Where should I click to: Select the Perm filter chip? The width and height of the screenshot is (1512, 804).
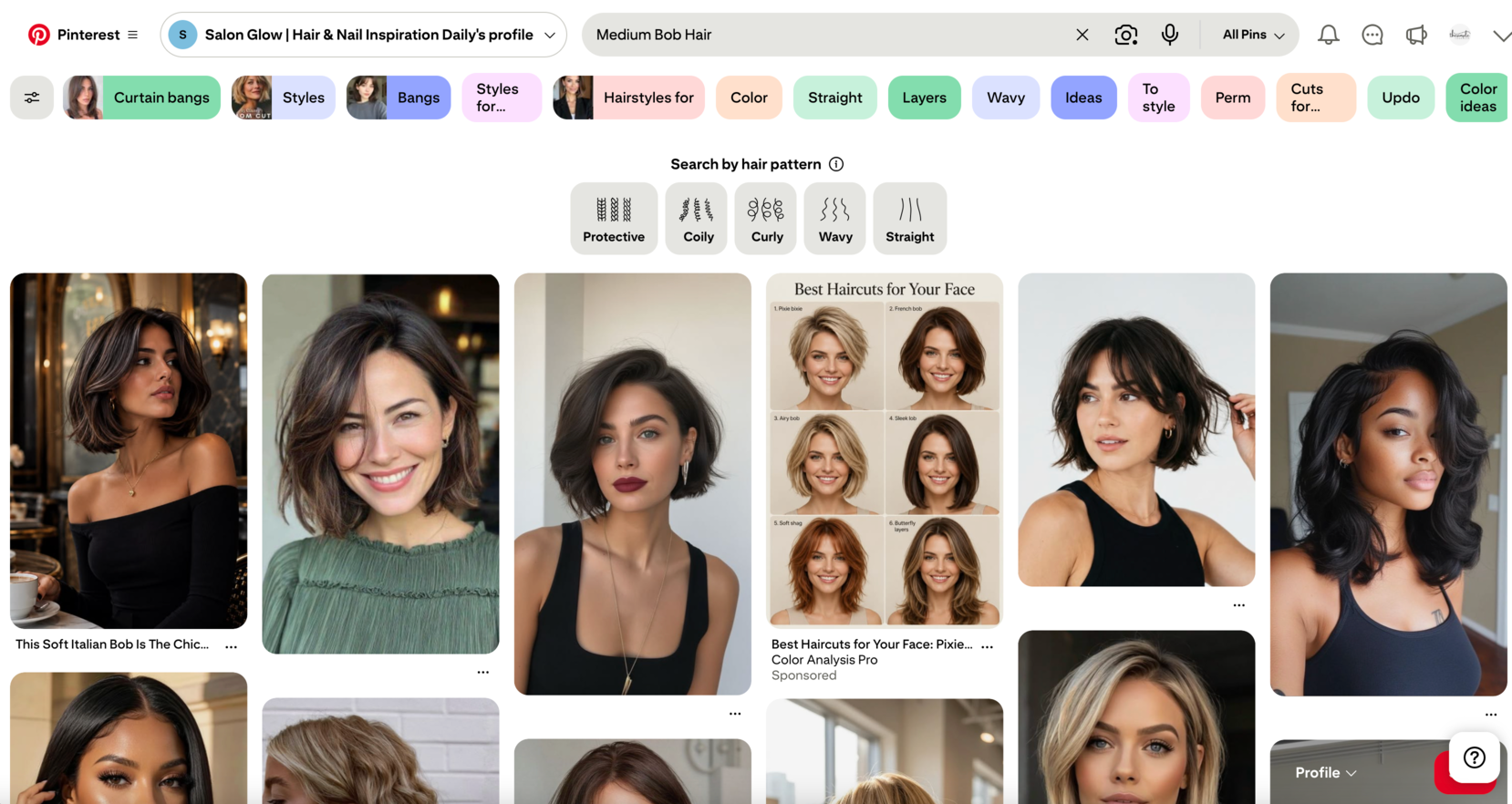pos(1233,98)
